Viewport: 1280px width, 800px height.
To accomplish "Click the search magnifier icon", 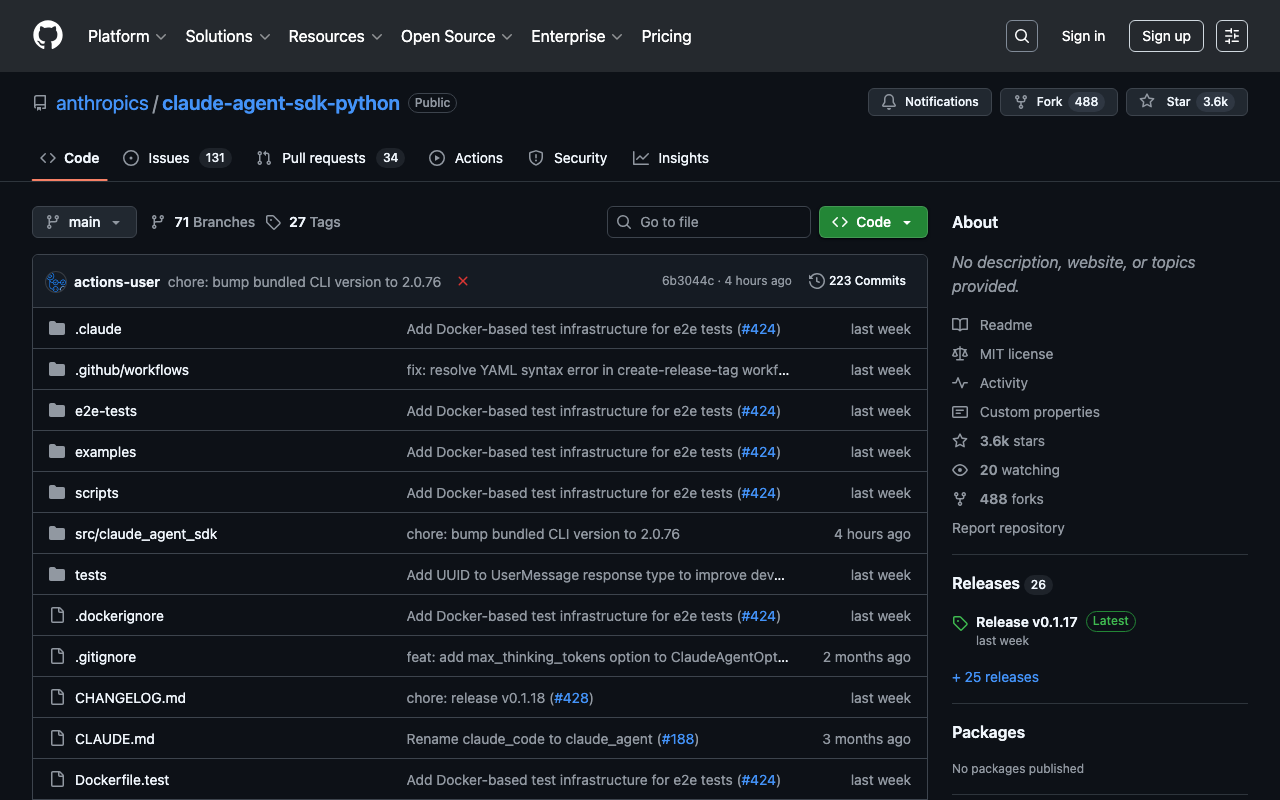I will point(1021,36).
